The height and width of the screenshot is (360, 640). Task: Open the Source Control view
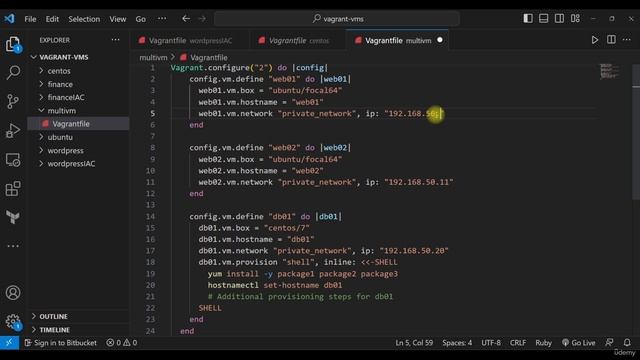coord(13,101)
